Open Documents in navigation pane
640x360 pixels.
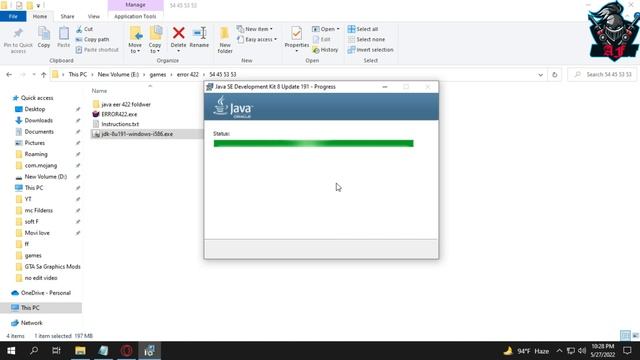point(39,131)
